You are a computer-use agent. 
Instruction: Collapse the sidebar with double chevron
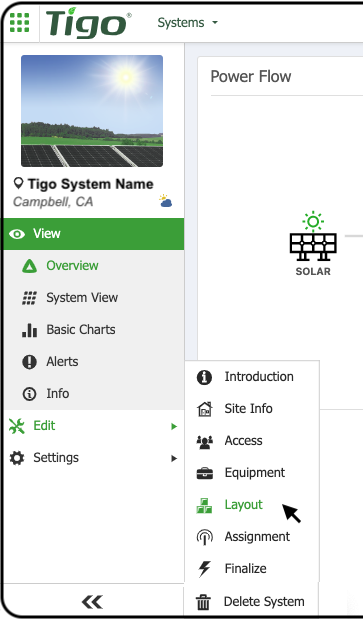coord(92,602)
